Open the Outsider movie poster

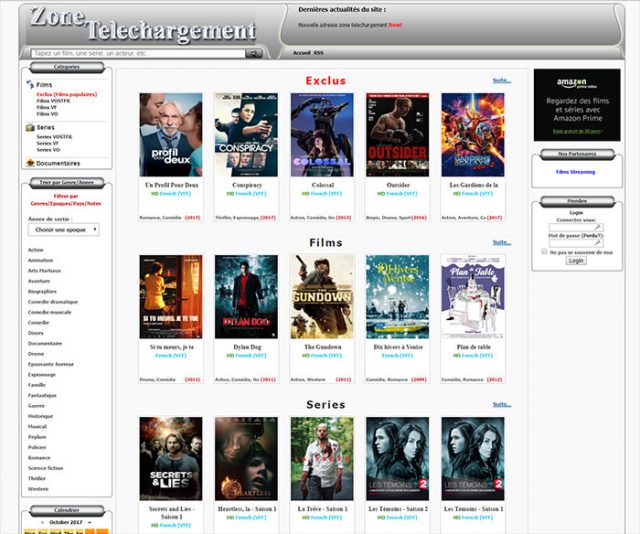398,135
